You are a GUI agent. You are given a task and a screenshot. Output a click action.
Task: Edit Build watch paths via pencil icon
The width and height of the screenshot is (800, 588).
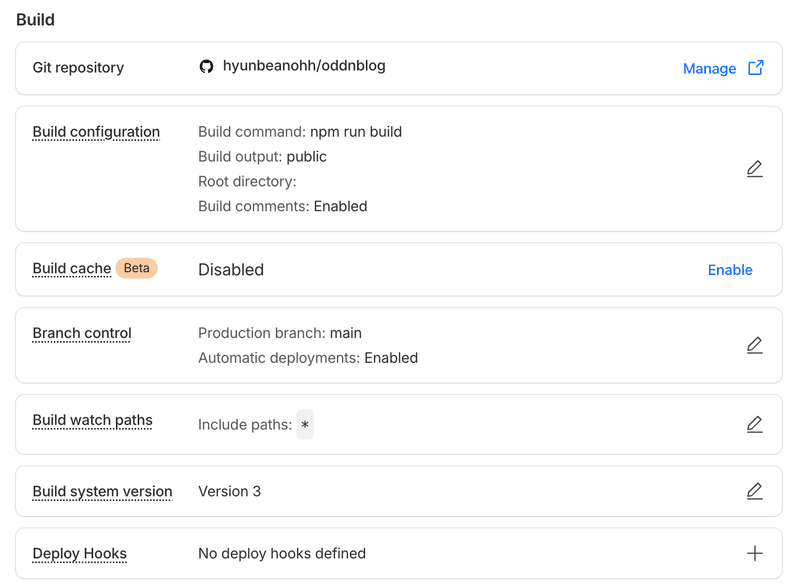(755, 425)
